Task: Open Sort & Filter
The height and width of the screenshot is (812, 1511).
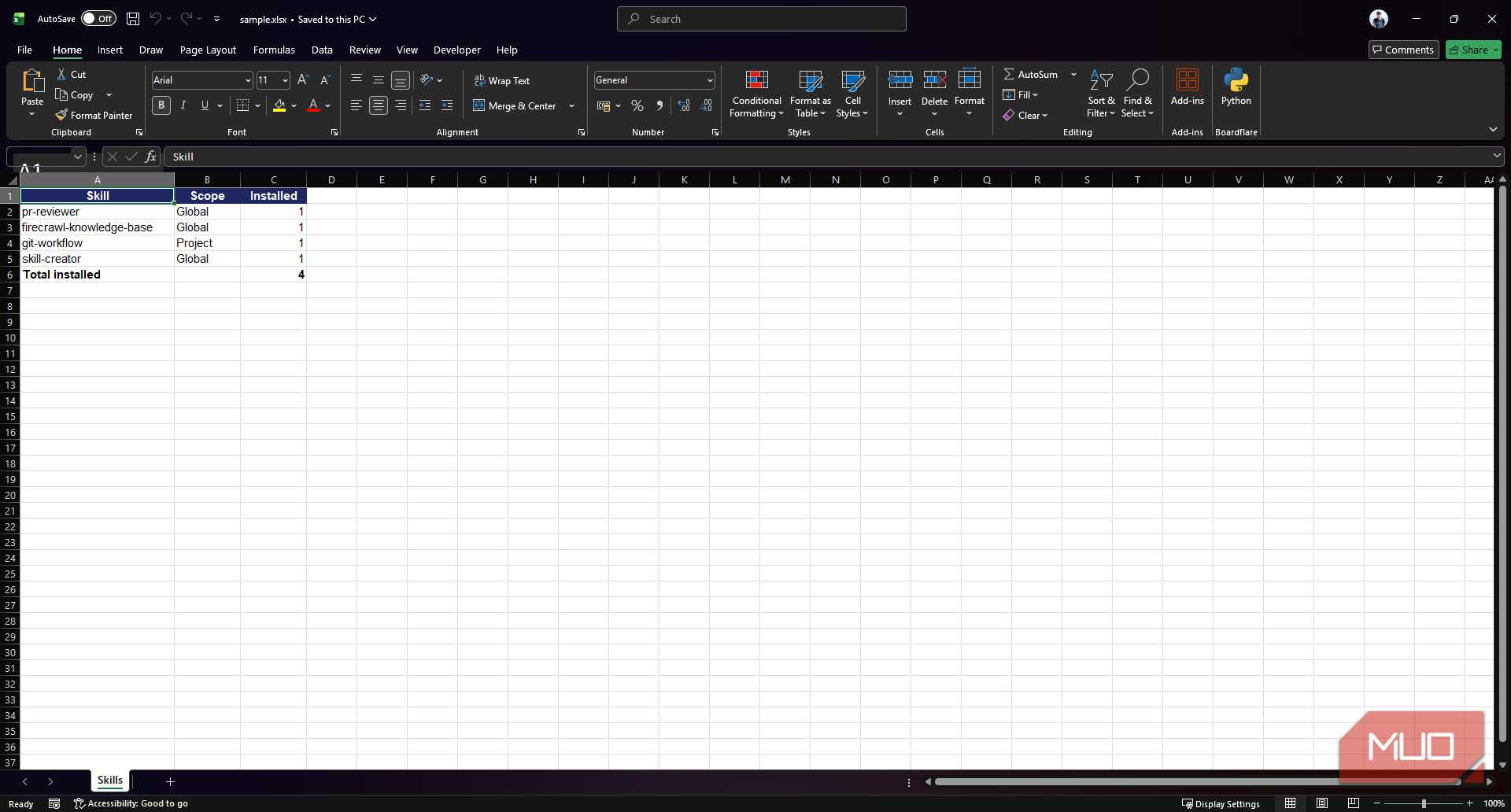Action: (1101, 94)
